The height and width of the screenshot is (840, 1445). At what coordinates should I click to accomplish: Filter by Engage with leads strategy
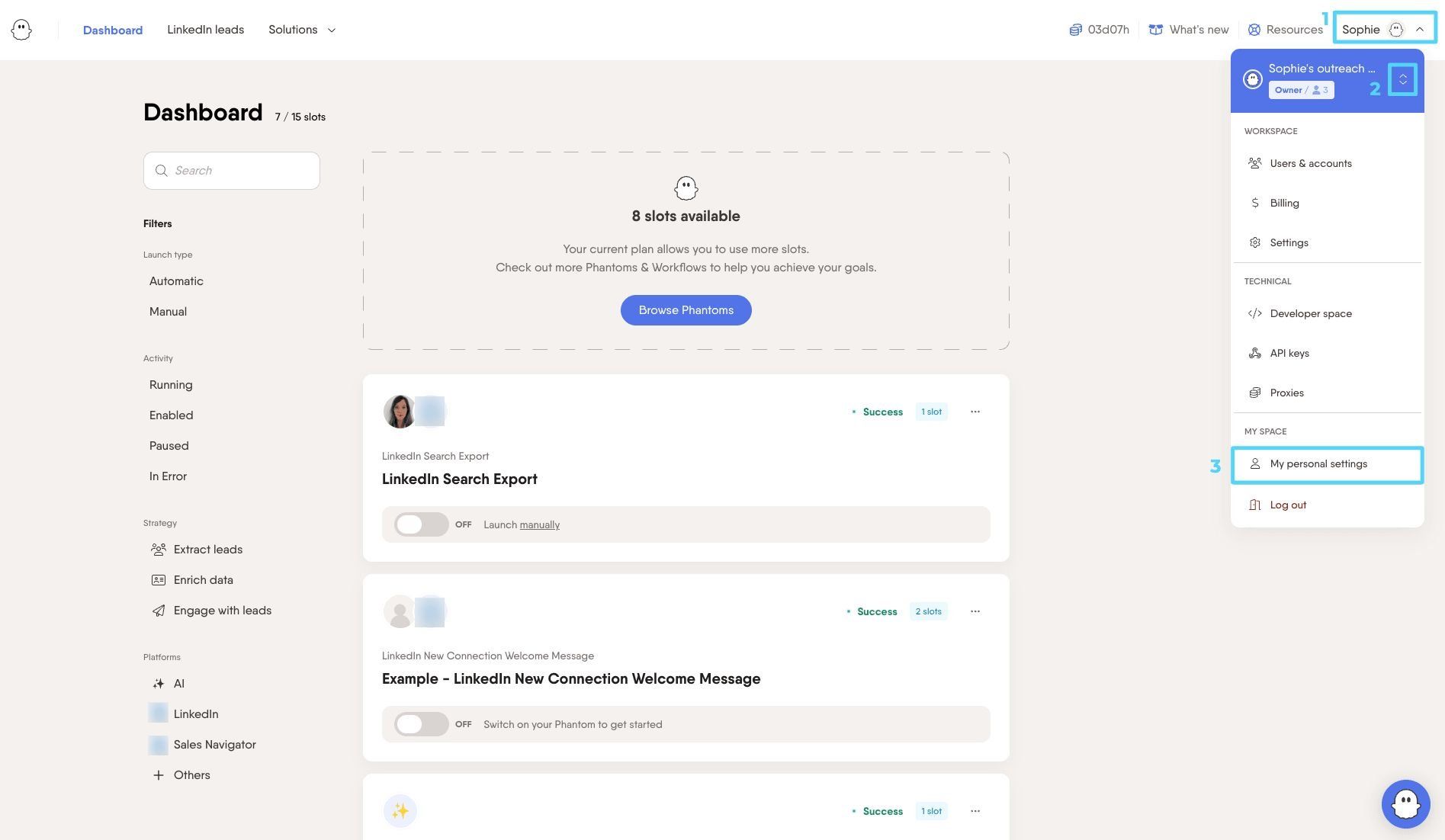point(222,611)
